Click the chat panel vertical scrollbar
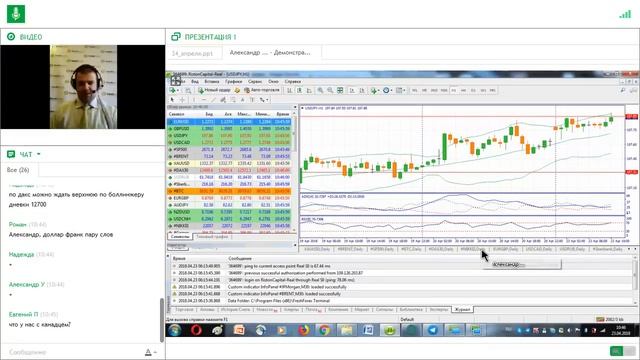Image resolution: width=640 pixels, height=360 pixels. click(162, 320)
